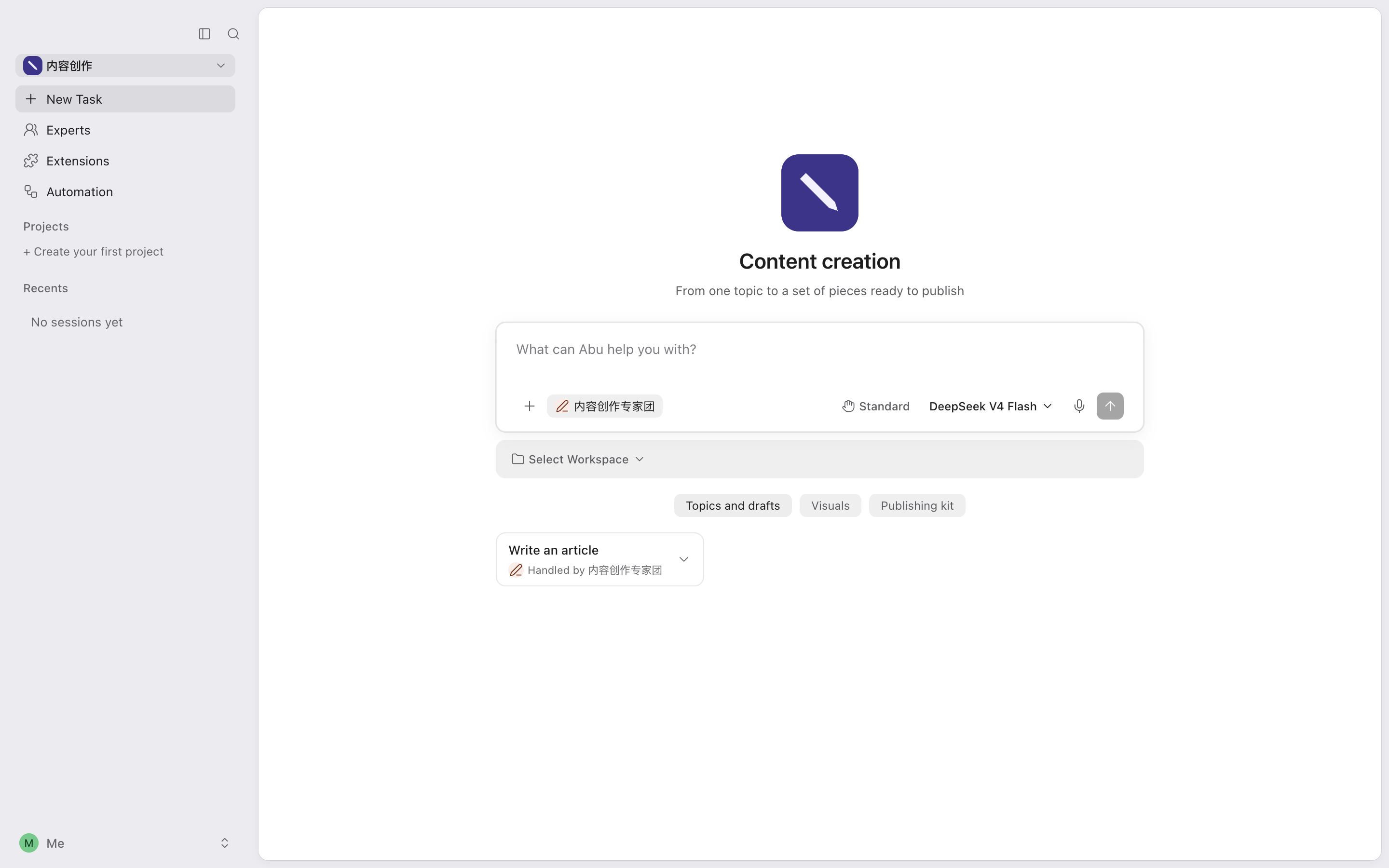Focus the What can Abu help input

point(819,350)
